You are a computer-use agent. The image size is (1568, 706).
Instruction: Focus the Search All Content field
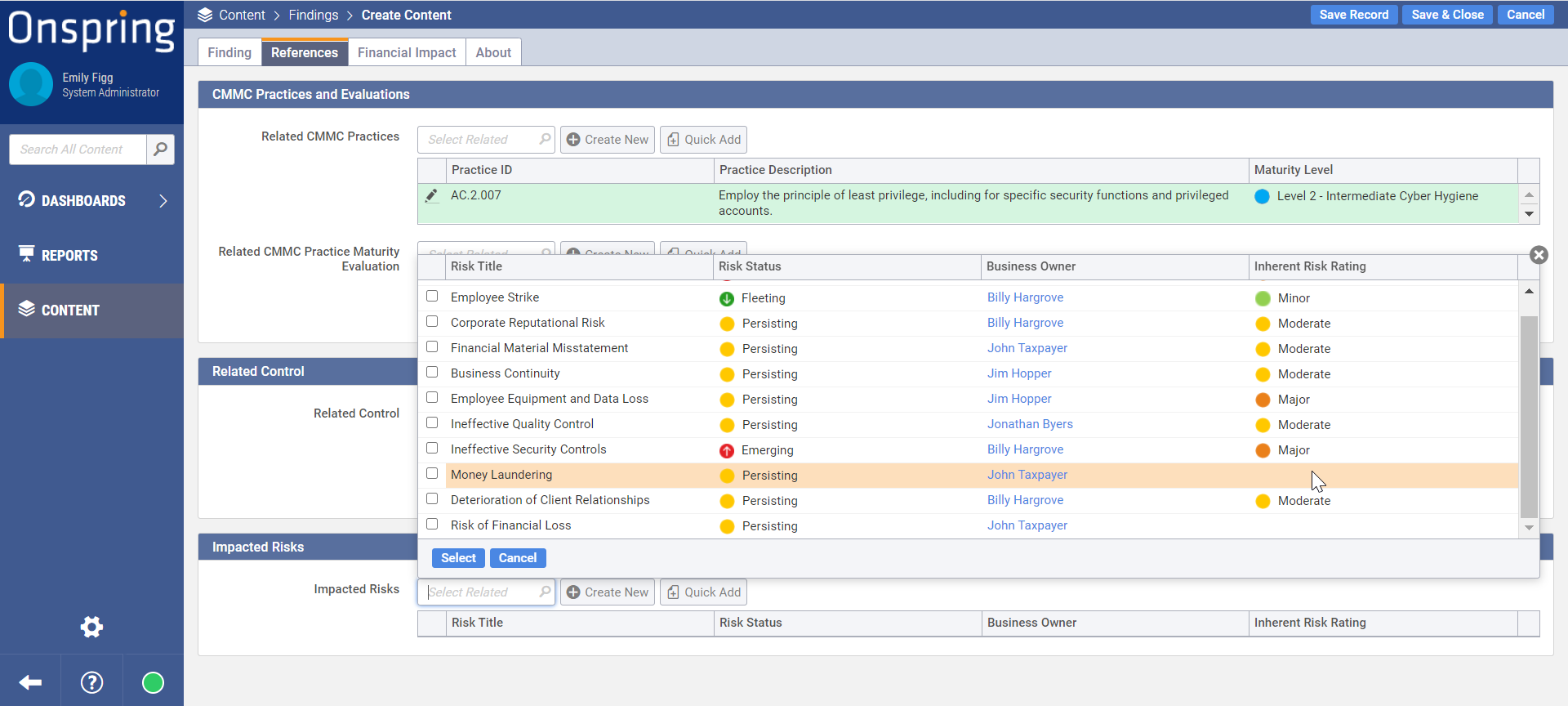pos(78,150)
